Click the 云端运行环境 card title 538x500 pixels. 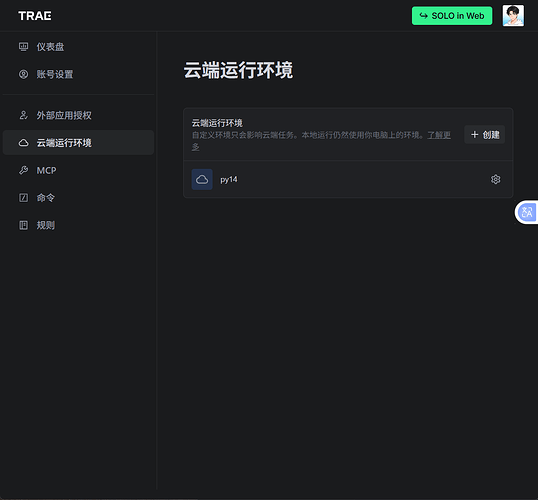pyautogui.click(x=217, y=123)
